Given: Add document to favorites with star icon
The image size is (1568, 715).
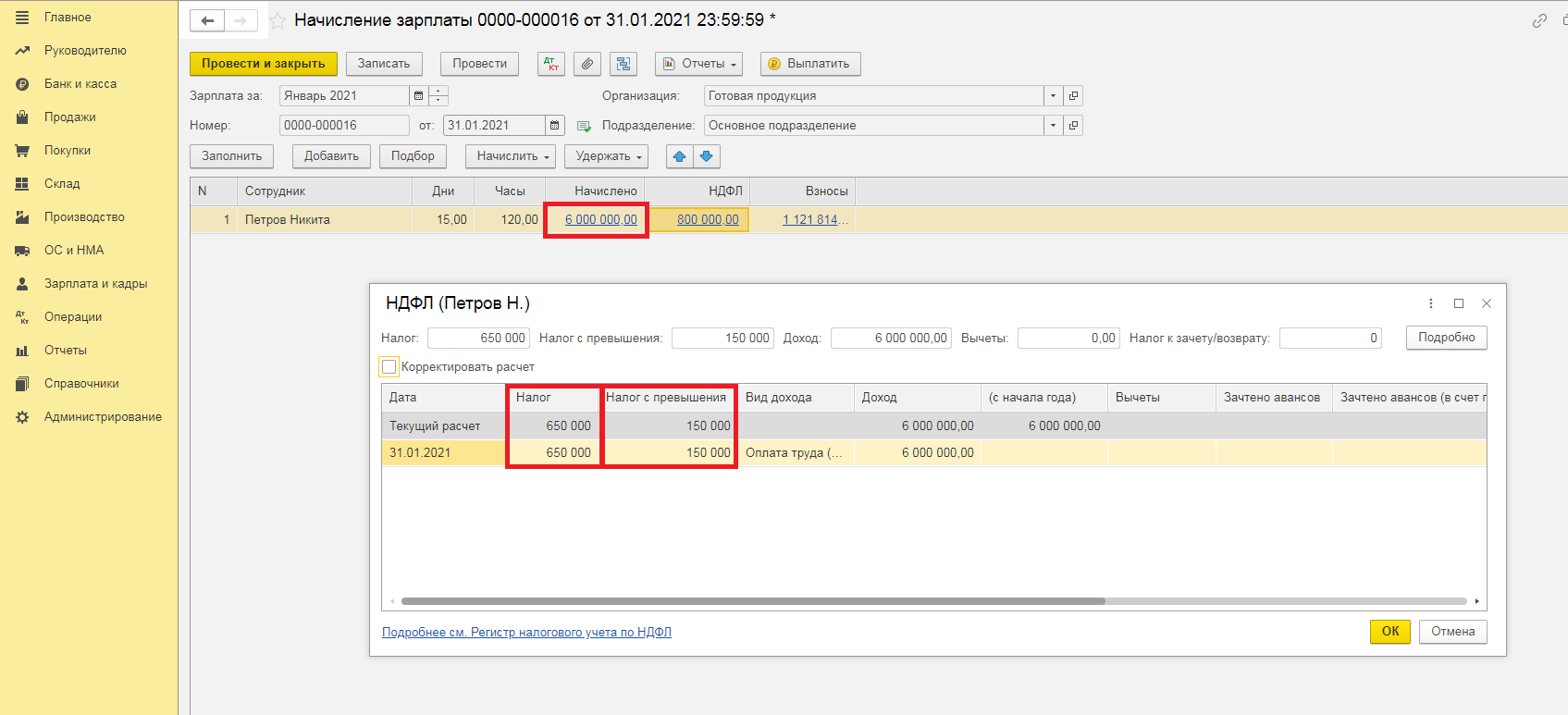Looking at the screenshot, I should click(x=277, y=20).
